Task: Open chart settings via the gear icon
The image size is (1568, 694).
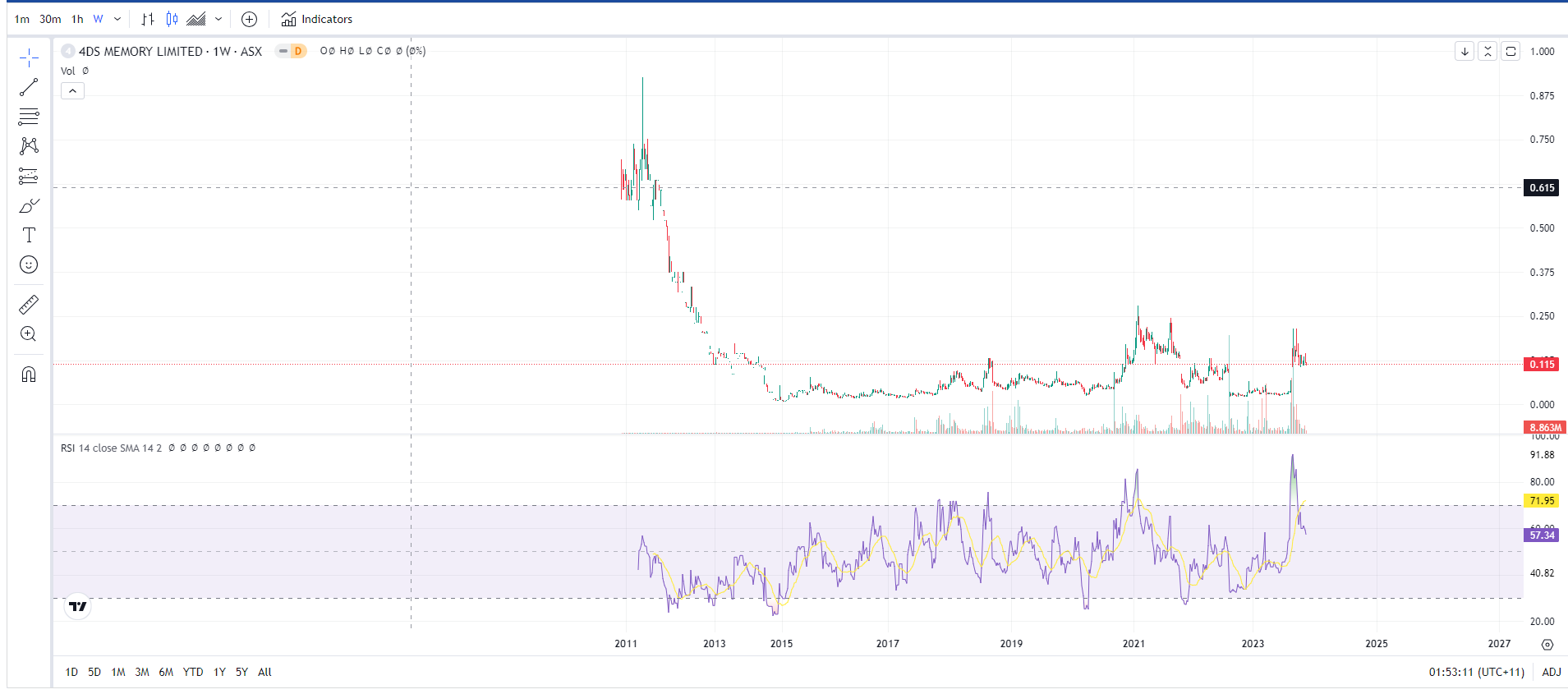Action: tap(1547, 645)
